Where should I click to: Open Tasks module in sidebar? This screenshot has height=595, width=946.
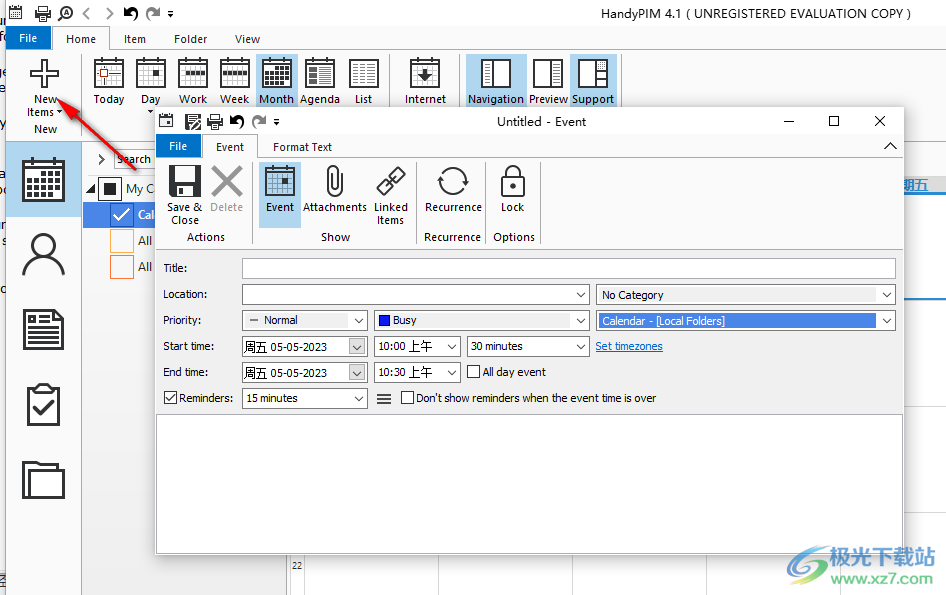pos(43,404)
